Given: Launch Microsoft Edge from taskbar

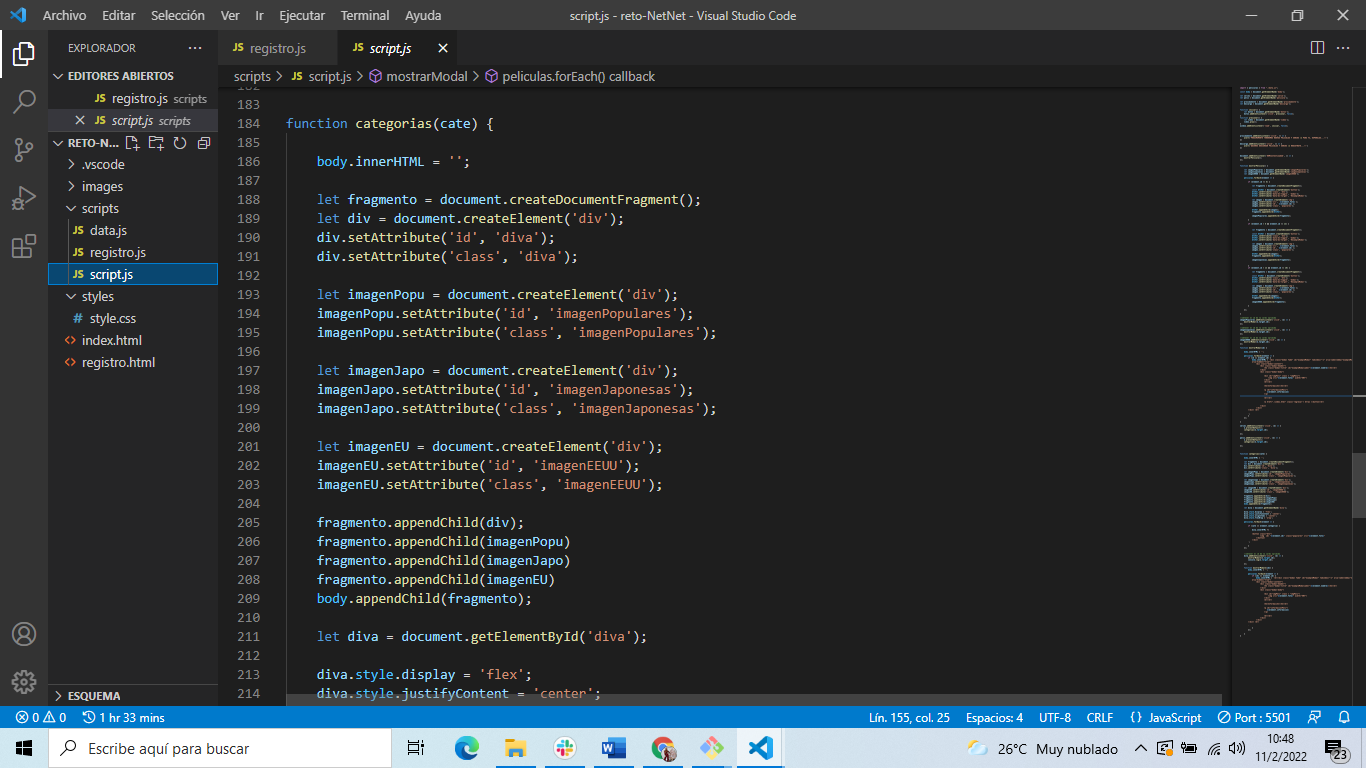Looking at the screenshot, I should pyautogui.click(x=466, y=748).
